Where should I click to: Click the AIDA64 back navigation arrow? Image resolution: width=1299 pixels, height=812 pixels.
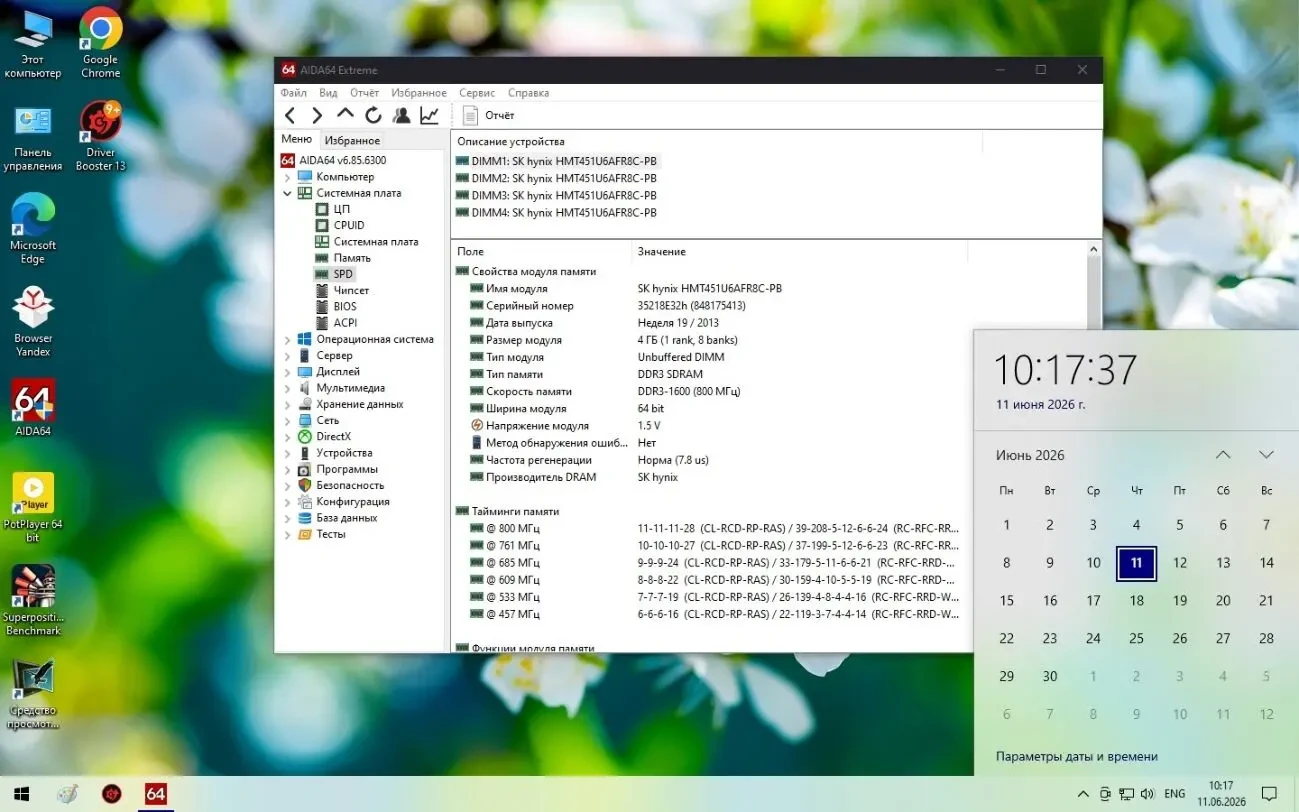click(290, 115)
